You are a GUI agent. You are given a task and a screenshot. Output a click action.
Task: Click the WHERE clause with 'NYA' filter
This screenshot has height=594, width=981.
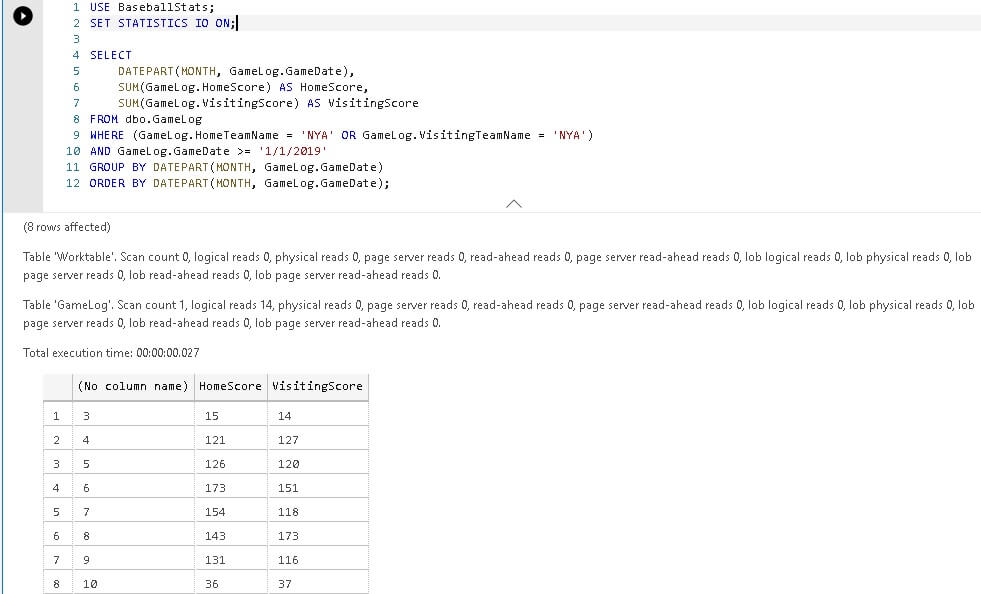coord(342,135)
